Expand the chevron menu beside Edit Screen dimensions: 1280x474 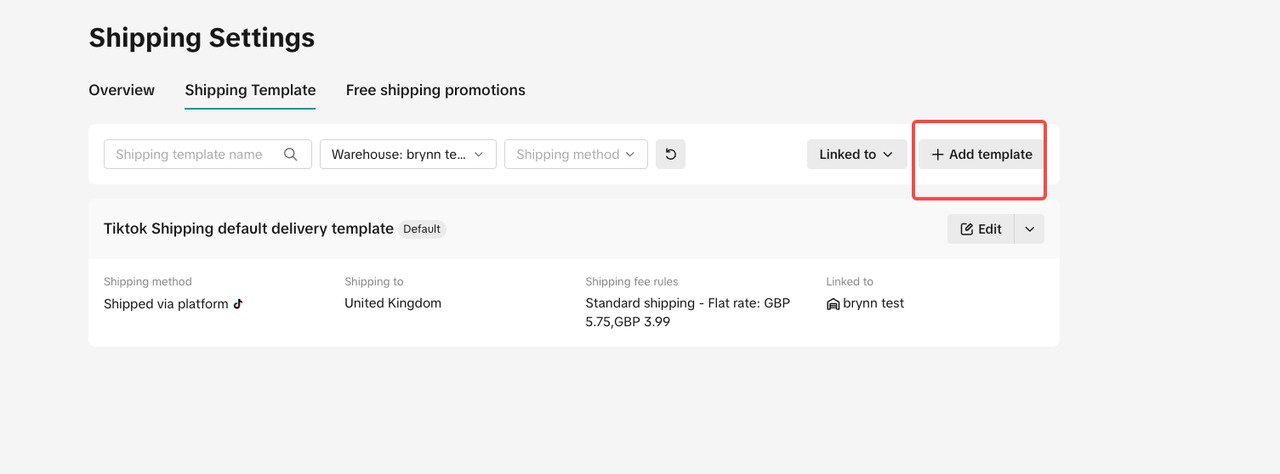pyautogui.click(x=1029, y=229)
